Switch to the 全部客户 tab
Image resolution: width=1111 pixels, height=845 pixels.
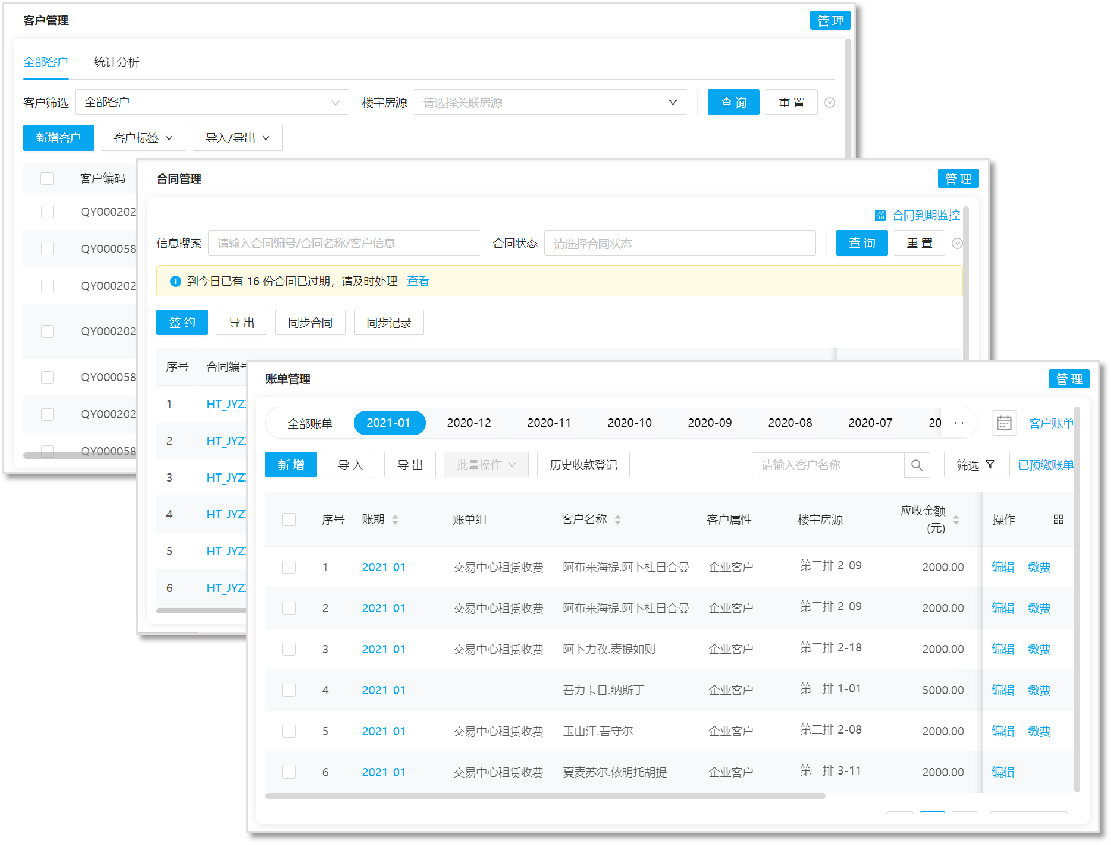tap(45, 62)
